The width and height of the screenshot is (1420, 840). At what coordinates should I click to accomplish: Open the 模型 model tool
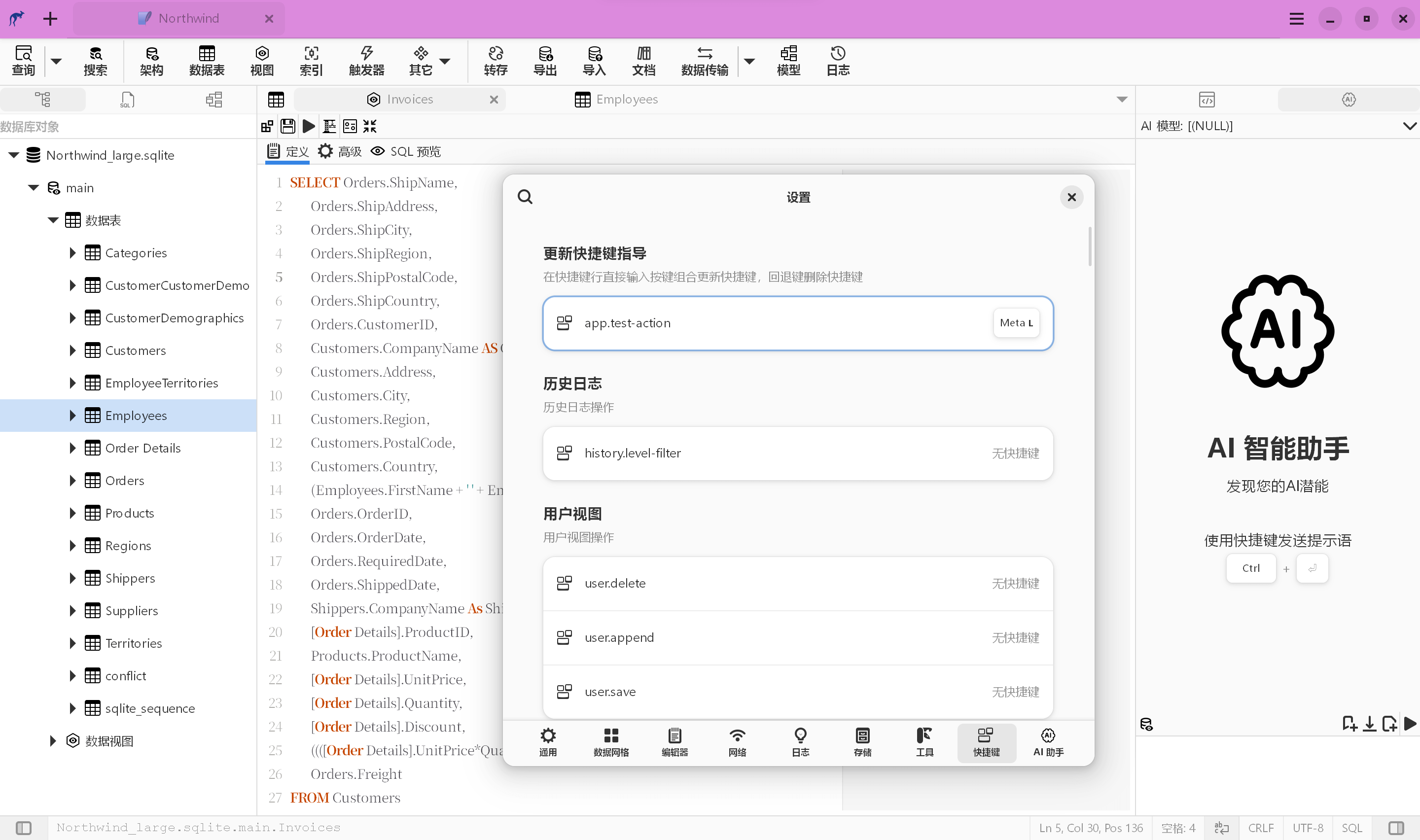point(788,61)
